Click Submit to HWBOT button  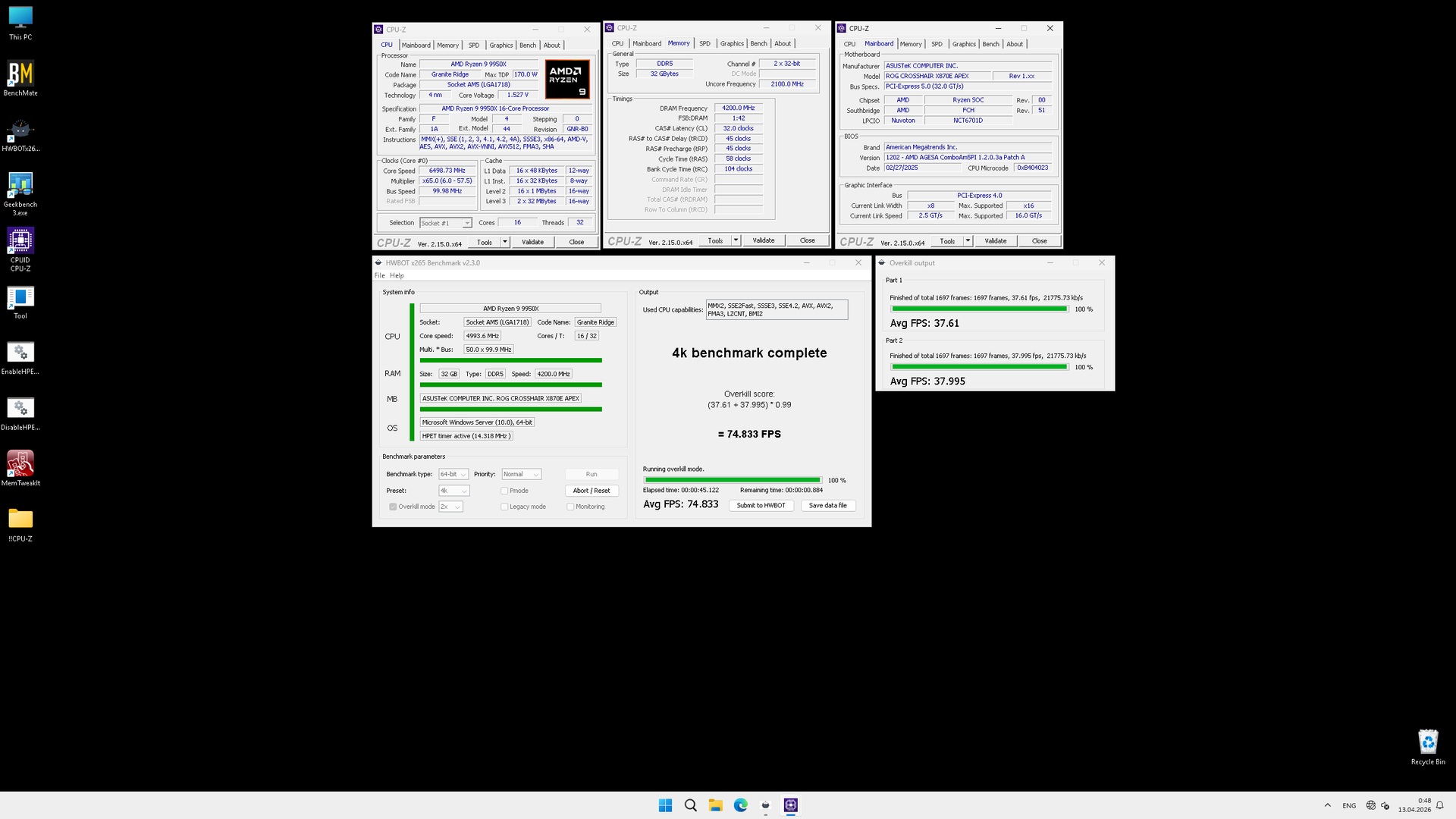(x=761, y=505)
